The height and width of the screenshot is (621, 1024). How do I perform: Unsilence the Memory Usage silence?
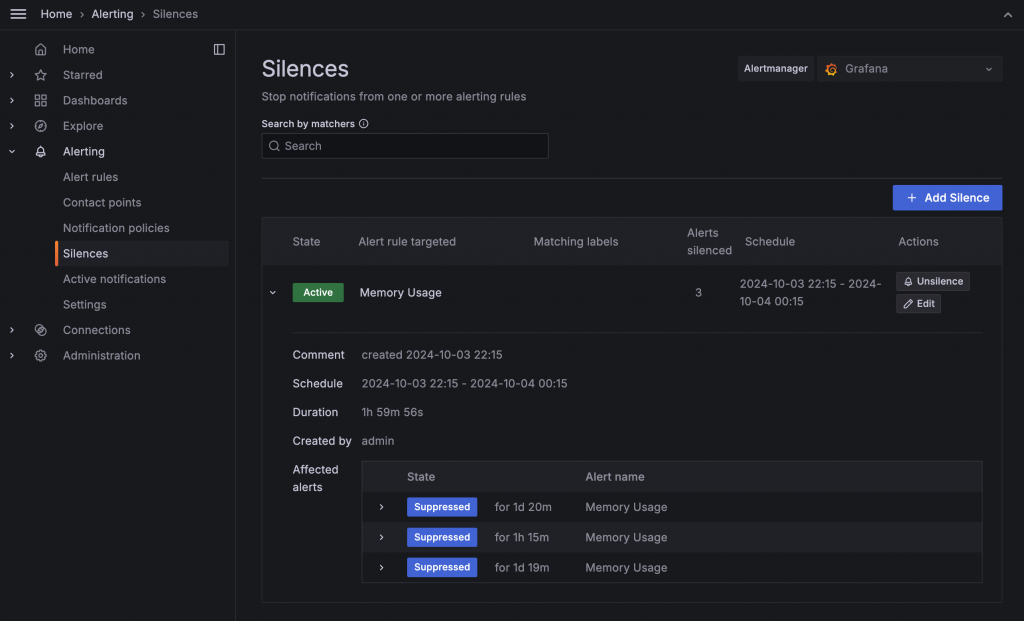pos(932,282)
